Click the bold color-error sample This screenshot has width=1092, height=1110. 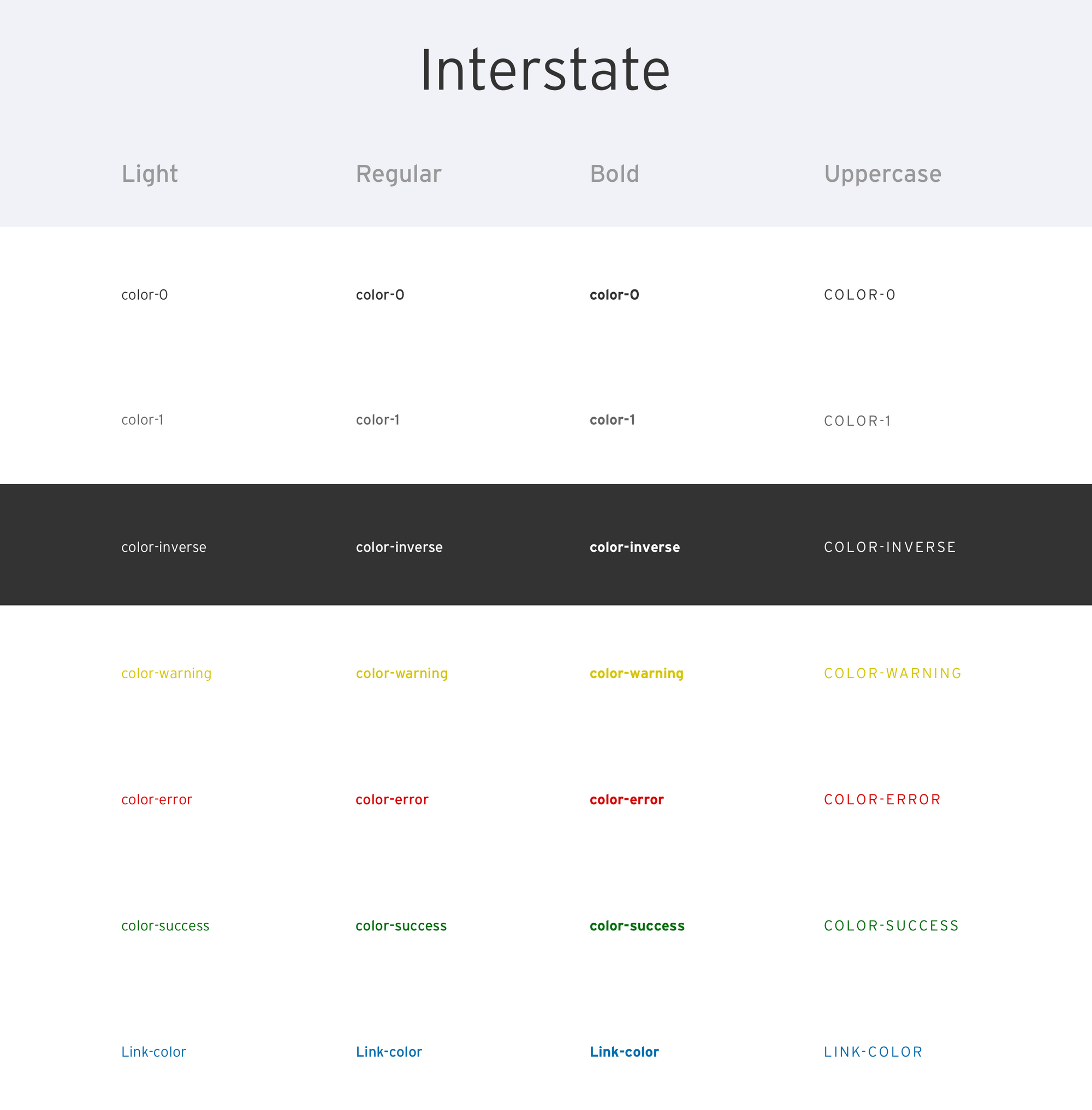pyautogui.click(x=626, y=800)
